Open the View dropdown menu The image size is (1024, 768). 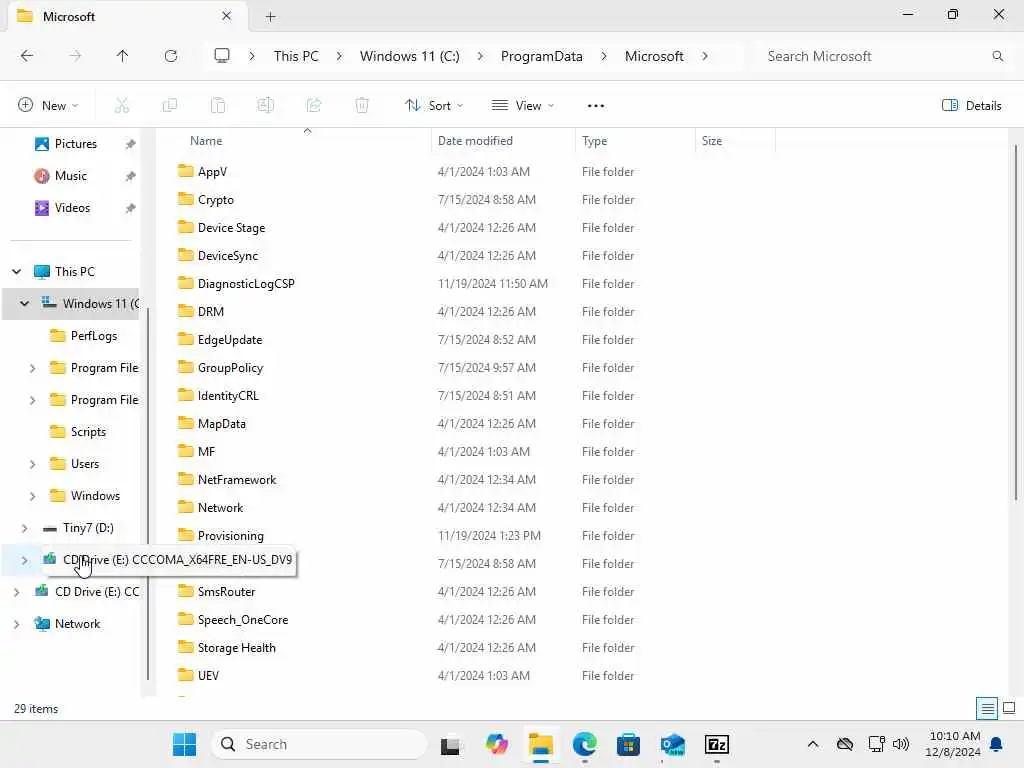click(x=522, y=105)
